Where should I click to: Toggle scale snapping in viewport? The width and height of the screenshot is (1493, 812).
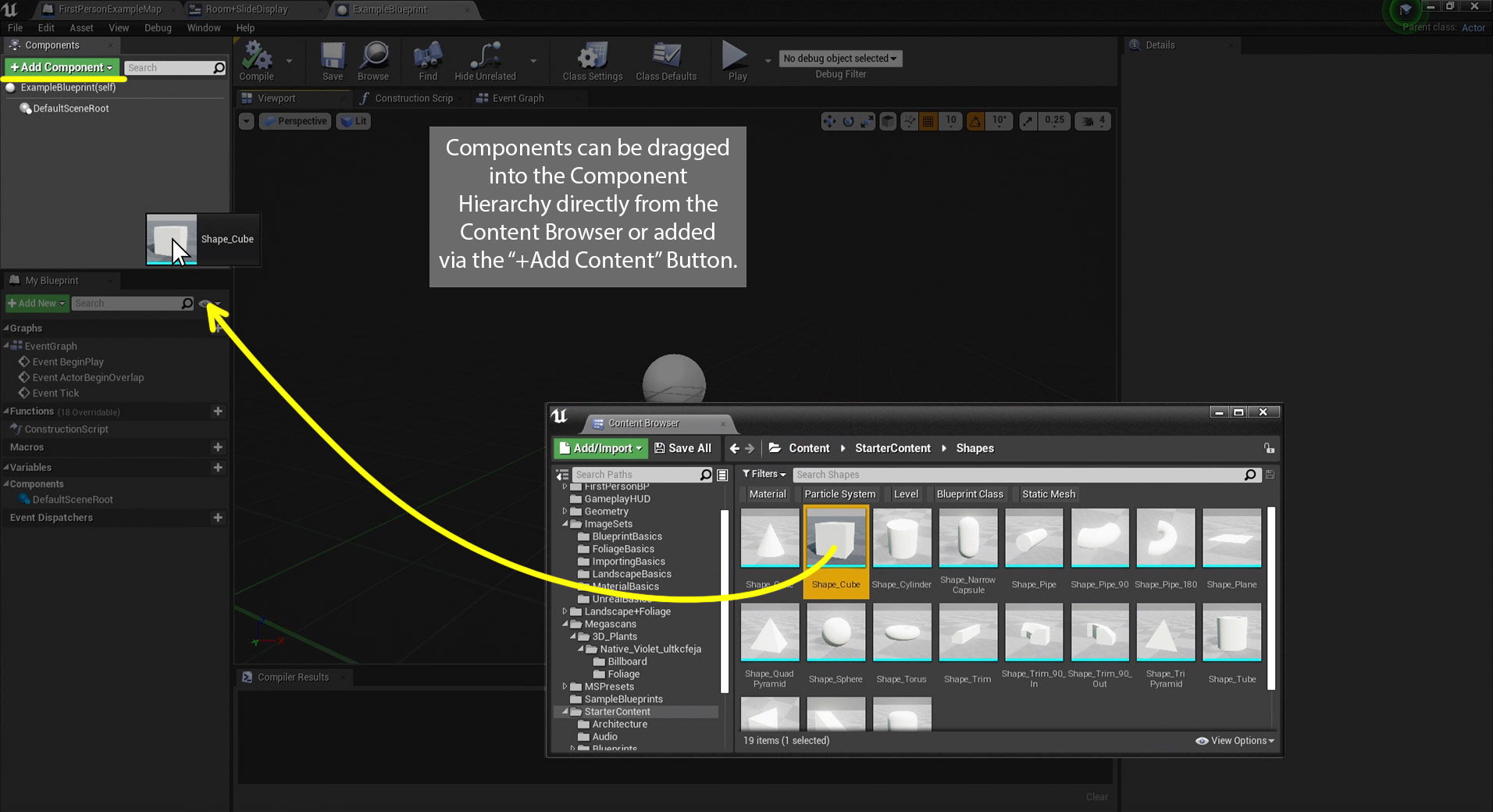click(x=1028, y=121)
